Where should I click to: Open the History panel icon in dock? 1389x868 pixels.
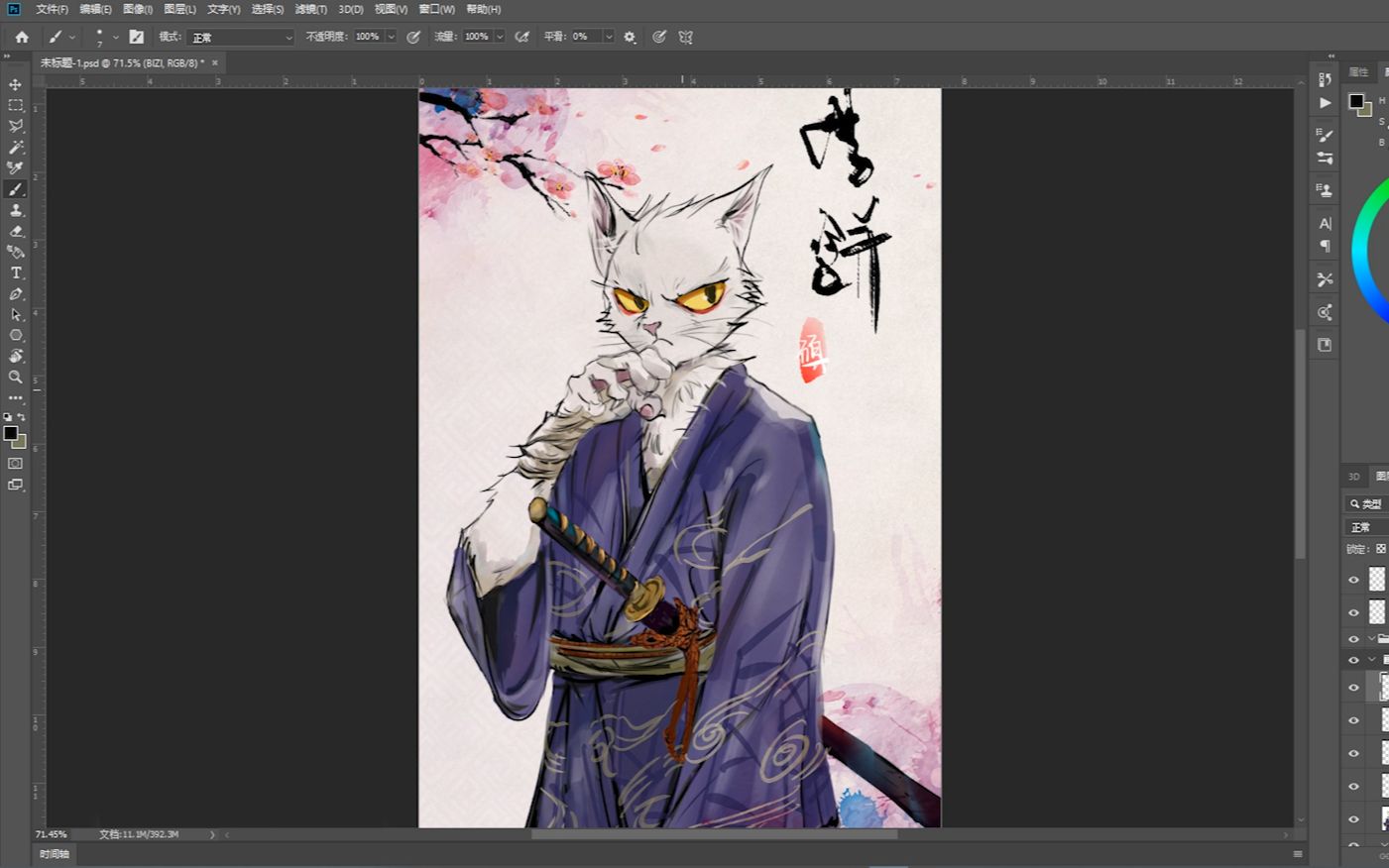pos(1326,79)
